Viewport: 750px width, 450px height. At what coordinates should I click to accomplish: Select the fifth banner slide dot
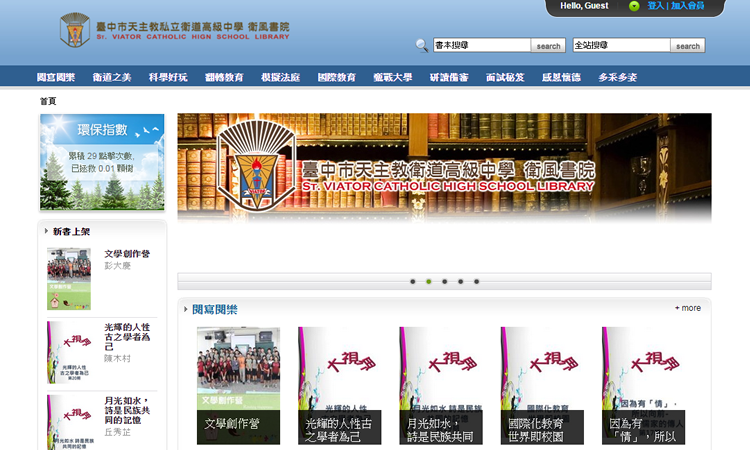[x=476, y=282]
